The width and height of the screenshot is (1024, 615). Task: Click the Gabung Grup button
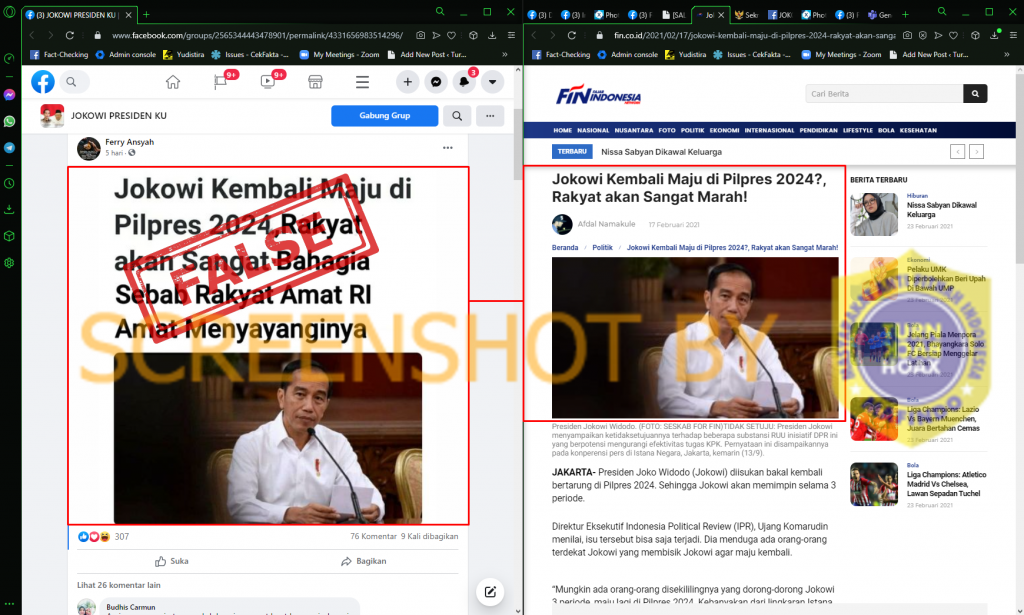click(385, 116)
